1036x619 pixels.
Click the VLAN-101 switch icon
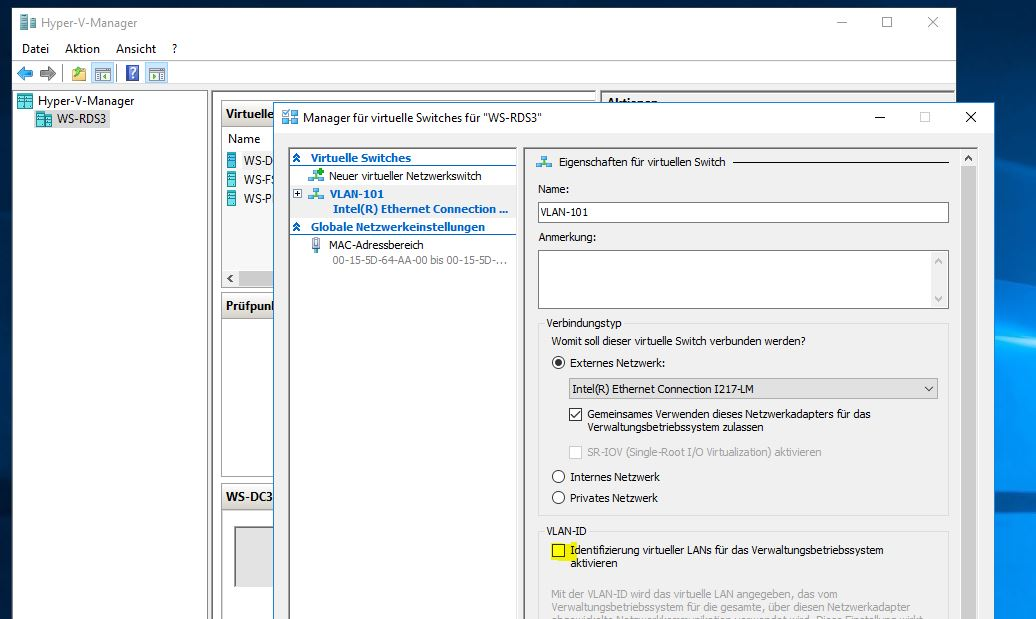tap(316, 194)
